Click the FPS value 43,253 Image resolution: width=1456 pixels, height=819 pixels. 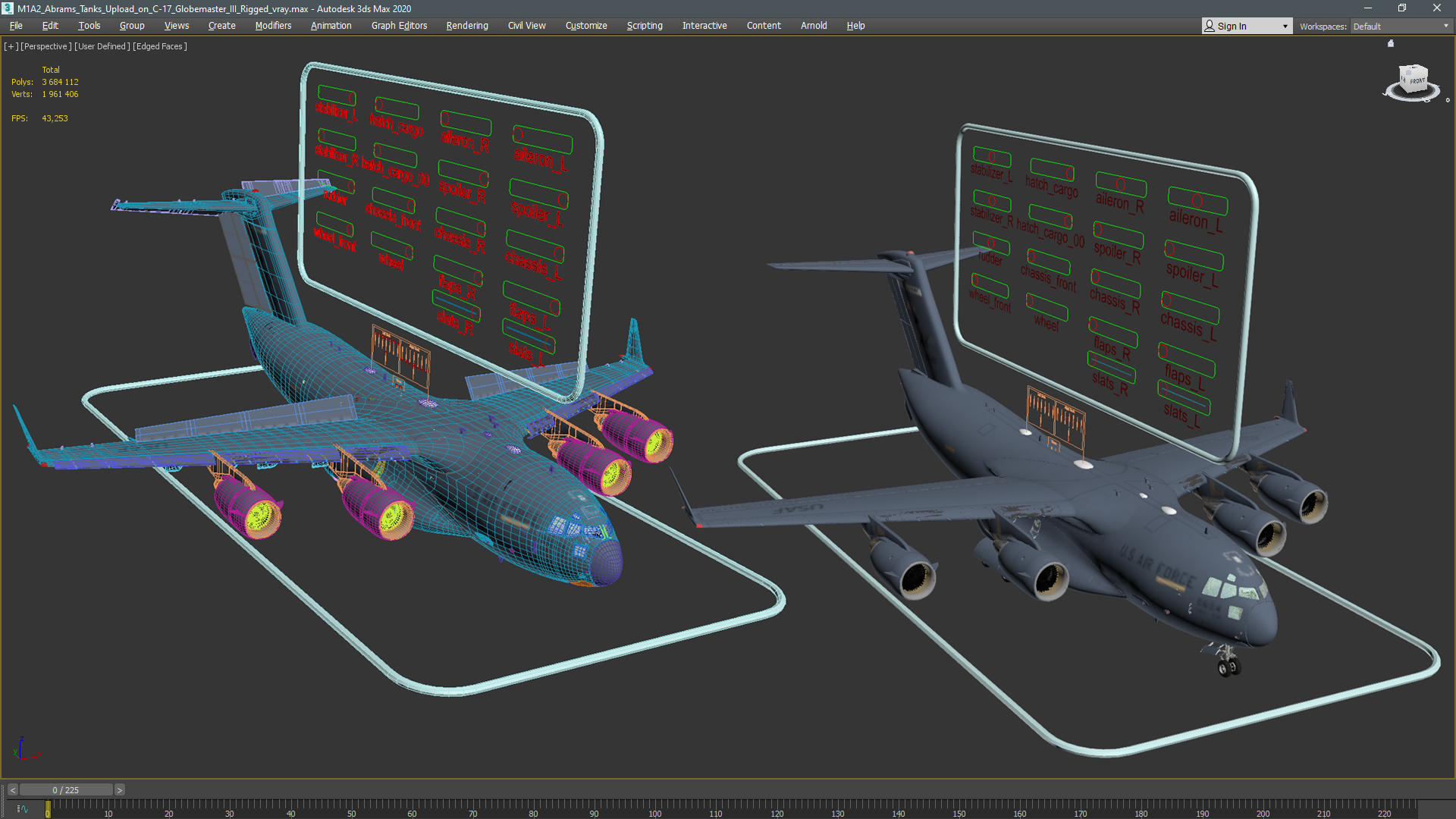pos(55,118)
